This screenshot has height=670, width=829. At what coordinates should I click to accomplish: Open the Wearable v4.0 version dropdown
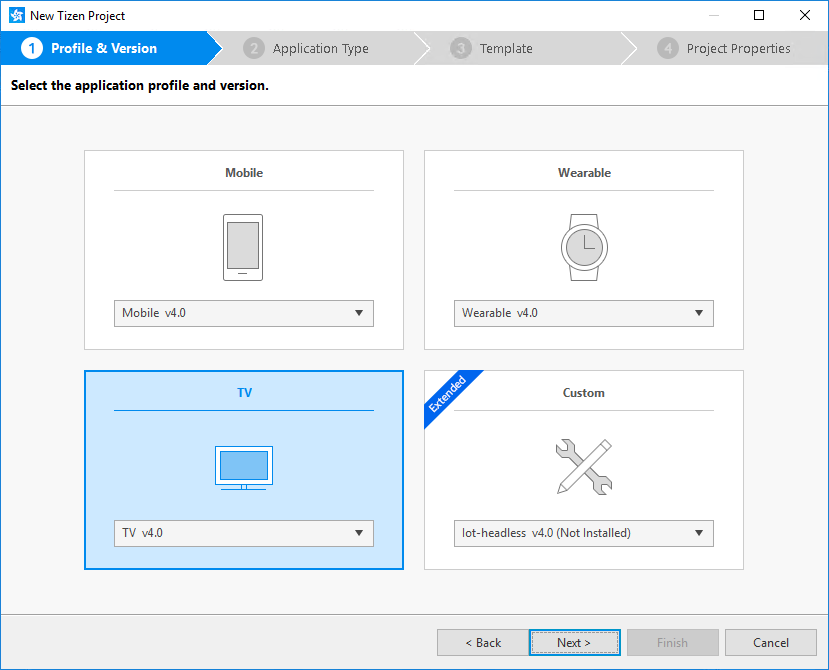click(x=583, y=313)
